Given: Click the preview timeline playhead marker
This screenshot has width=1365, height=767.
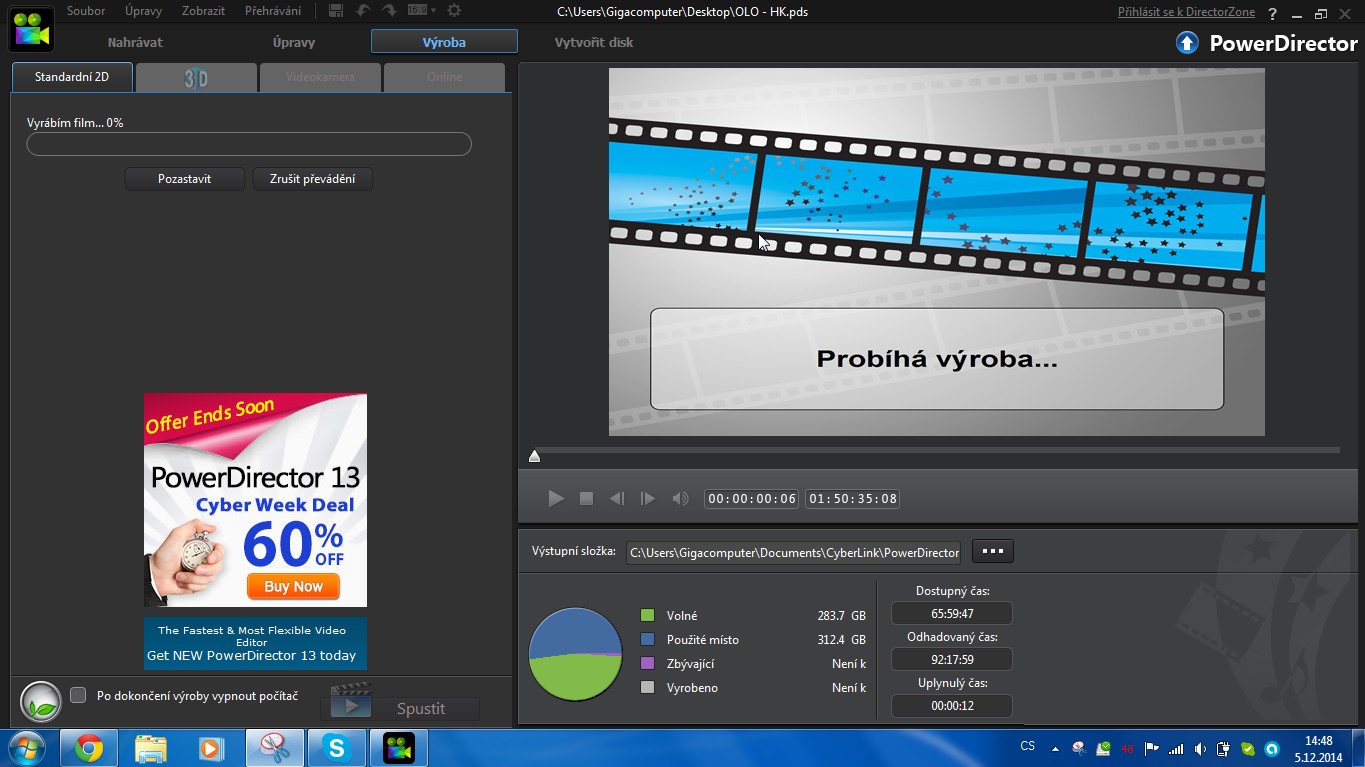Looking at the screenshot, I should click(534, 456).
